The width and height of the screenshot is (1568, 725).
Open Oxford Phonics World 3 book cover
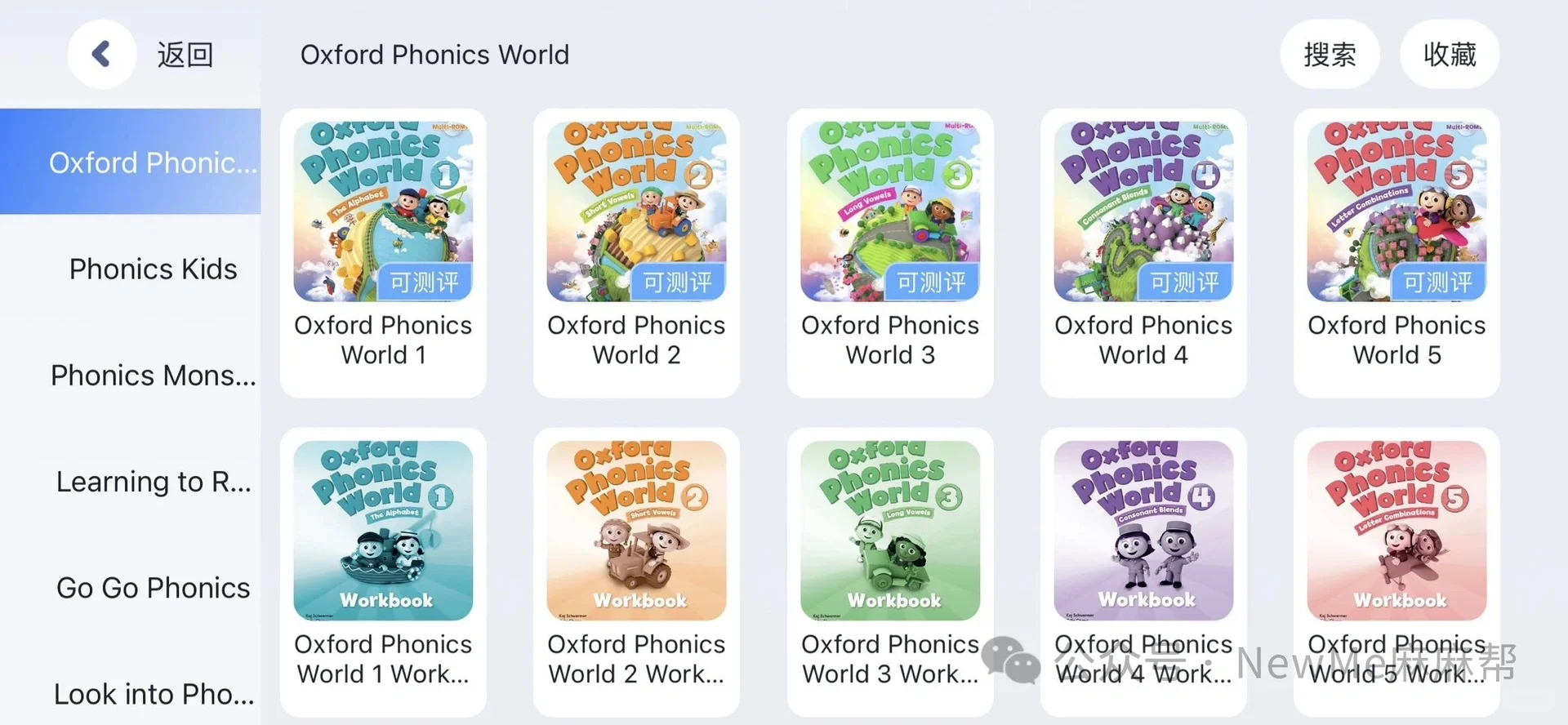(x=890, y=211)
